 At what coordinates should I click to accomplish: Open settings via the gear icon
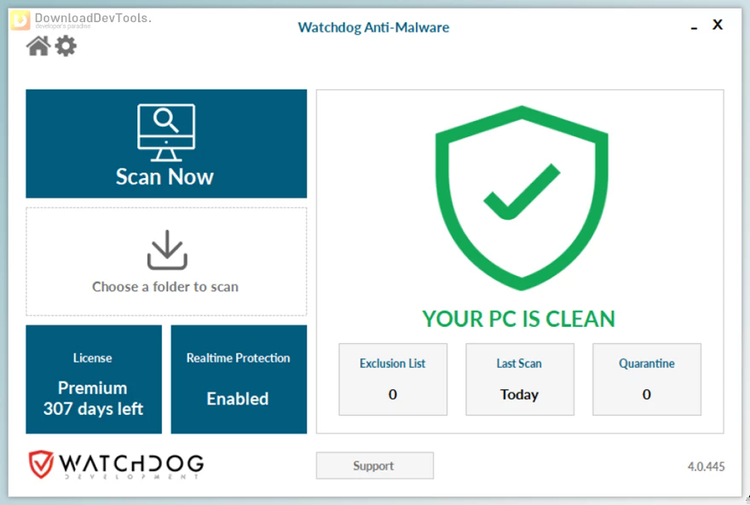[x=66, y=46]
